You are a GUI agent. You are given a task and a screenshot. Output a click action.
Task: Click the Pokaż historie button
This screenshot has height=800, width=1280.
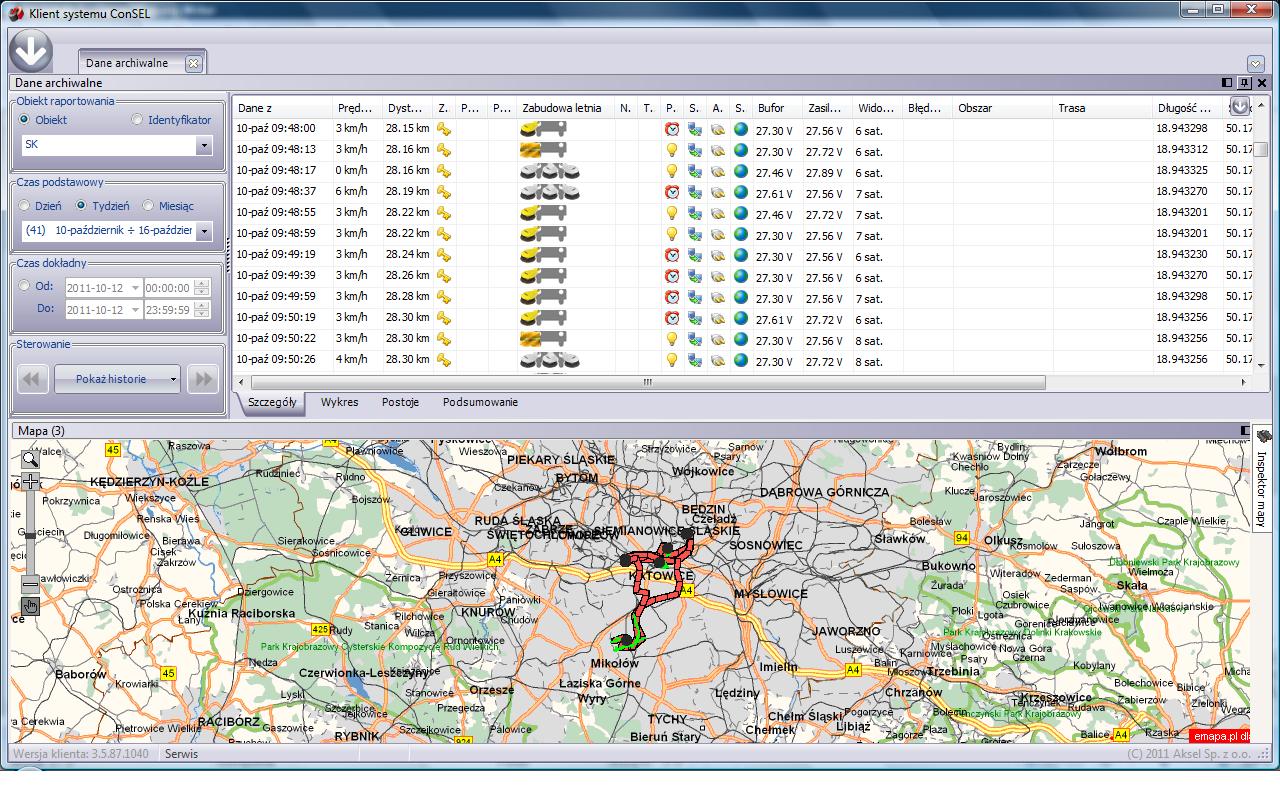pyautogui.click(x=111, y=379)
